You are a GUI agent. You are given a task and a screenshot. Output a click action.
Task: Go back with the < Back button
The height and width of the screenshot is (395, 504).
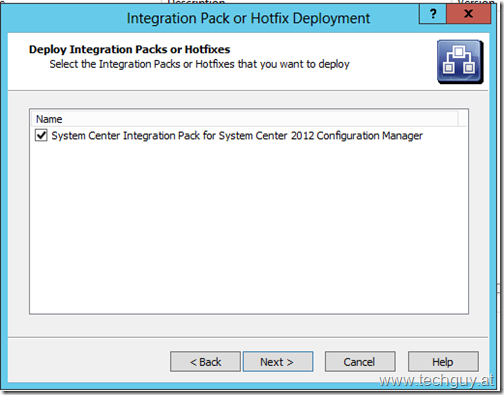pyautogui.click(x=205, y=361)
